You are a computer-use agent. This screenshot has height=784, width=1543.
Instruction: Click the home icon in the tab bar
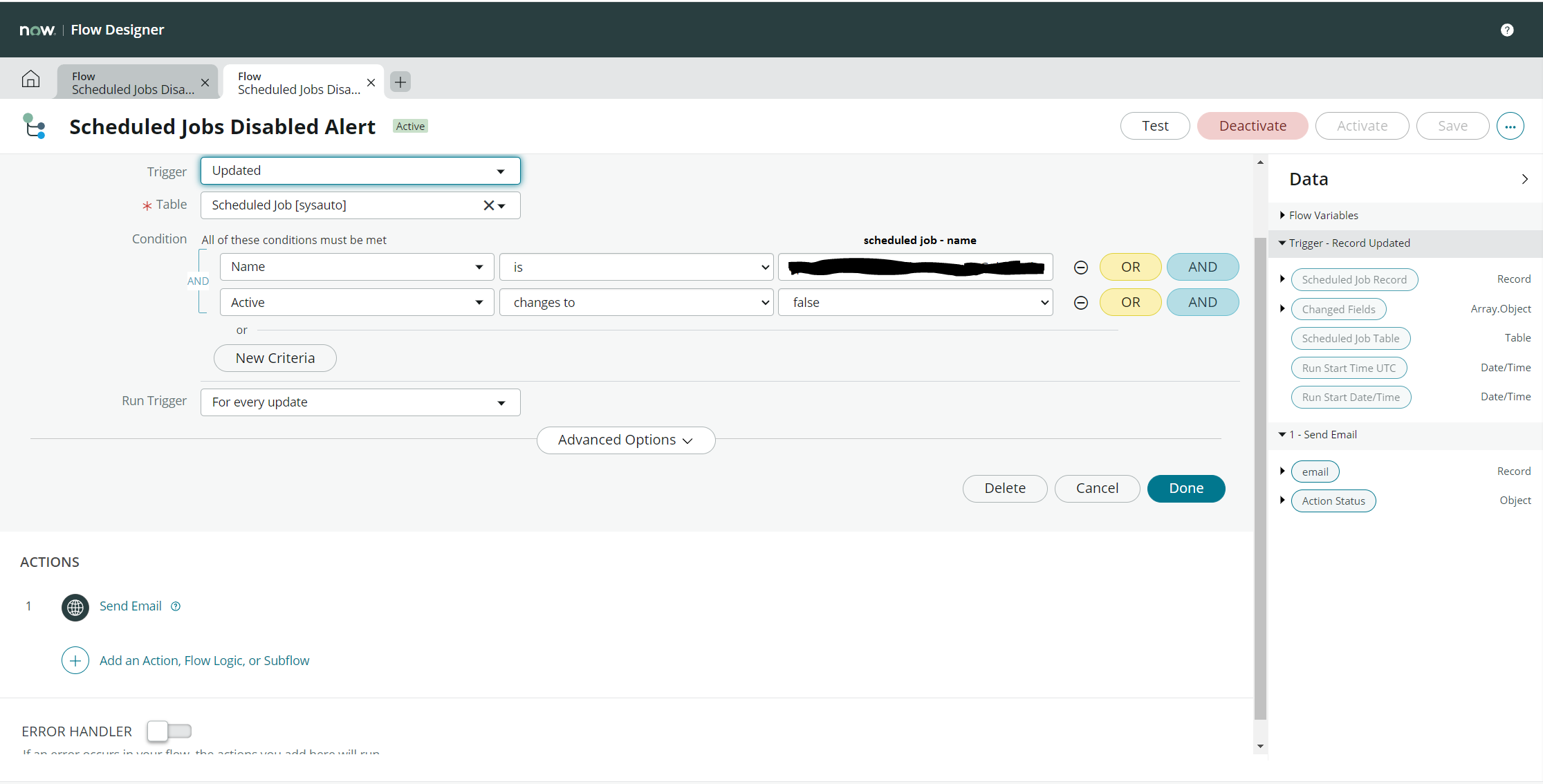(x=30, y=79)
